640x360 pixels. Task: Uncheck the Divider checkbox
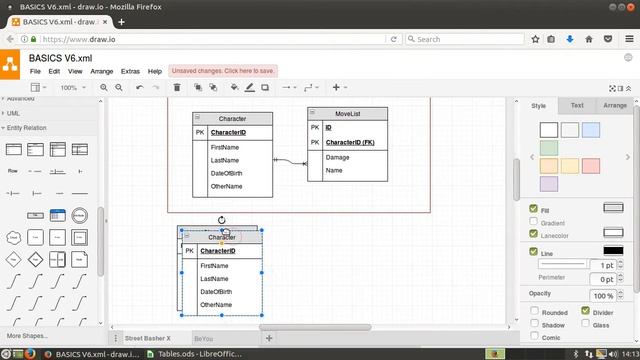point(585,311)
